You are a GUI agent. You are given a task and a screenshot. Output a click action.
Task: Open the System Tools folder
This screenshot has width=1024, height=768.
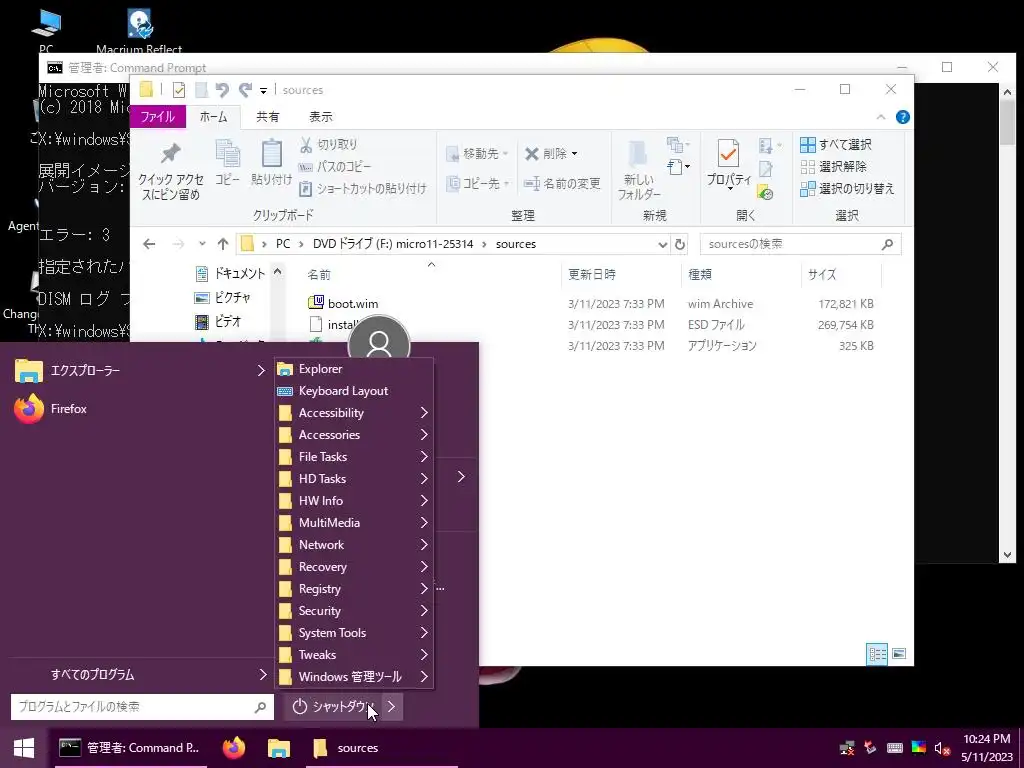point(354,633)
